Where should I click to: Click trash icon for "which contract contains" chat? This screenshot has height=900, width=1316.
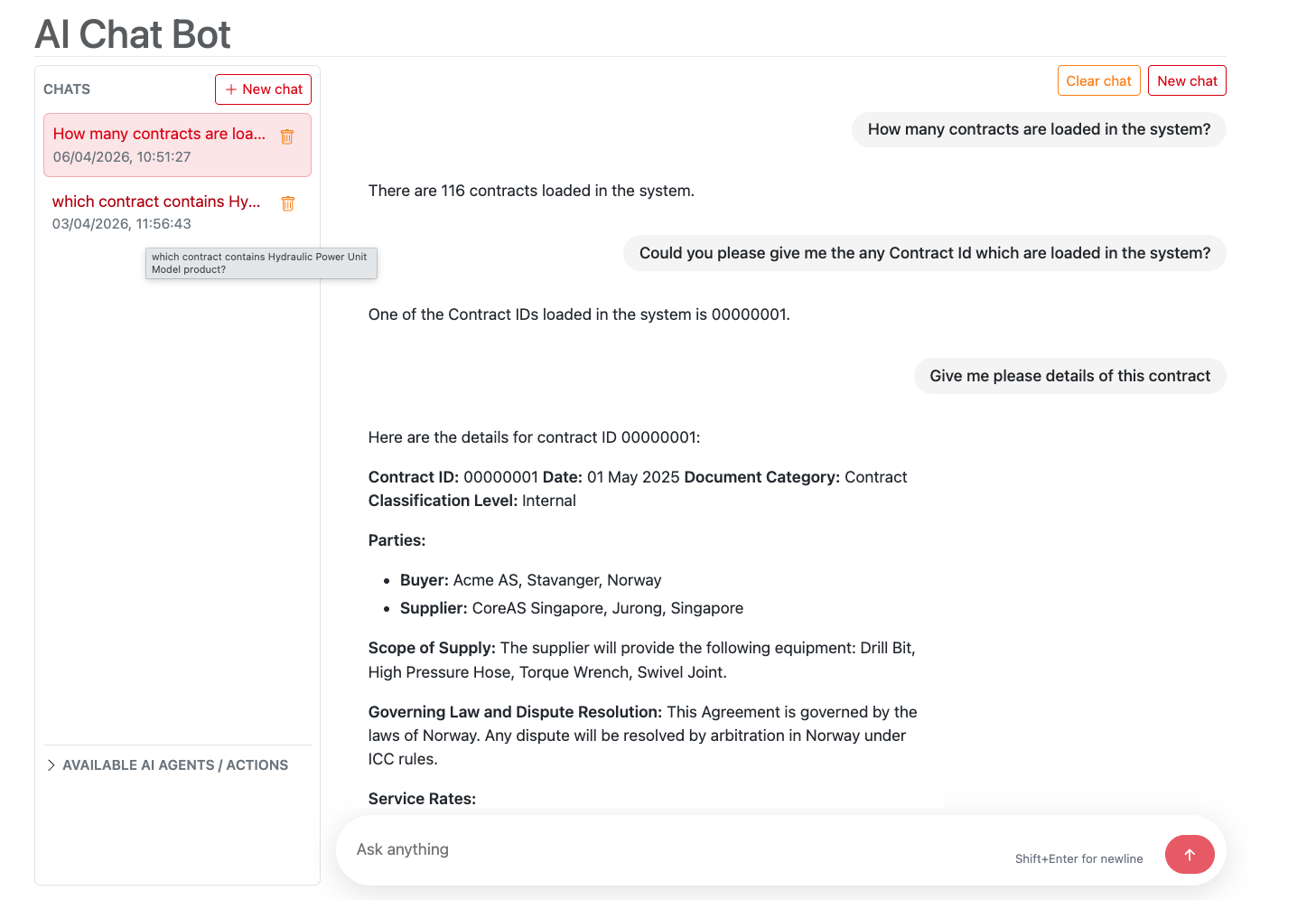287,203
